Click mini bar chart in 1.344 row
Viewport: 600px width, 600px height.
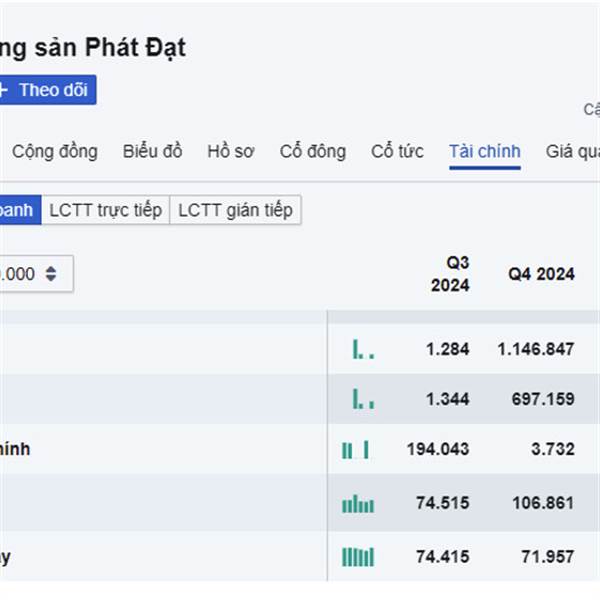coord(362,399)
